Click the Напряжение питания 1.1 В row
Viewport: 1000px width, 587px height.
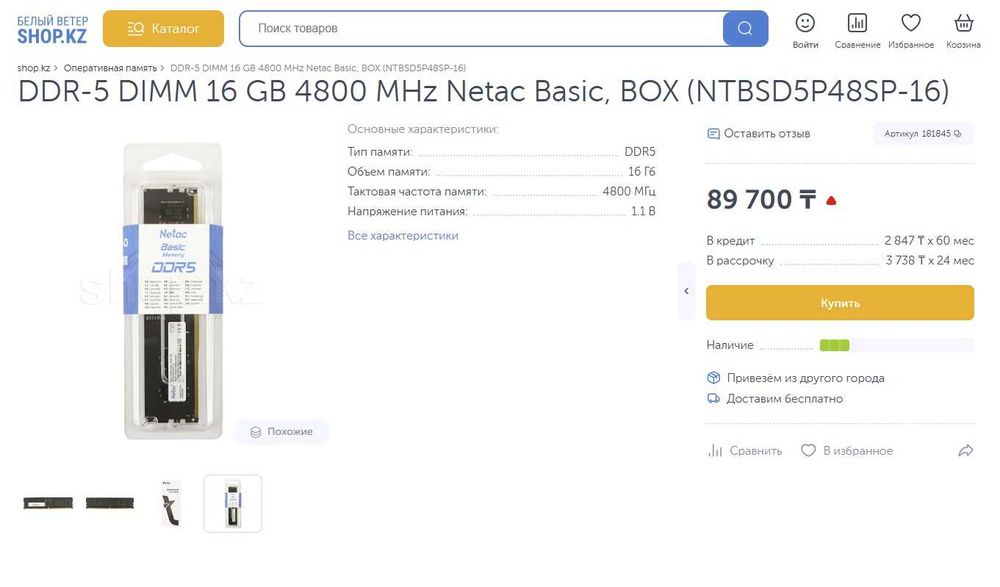click(501, 211)
